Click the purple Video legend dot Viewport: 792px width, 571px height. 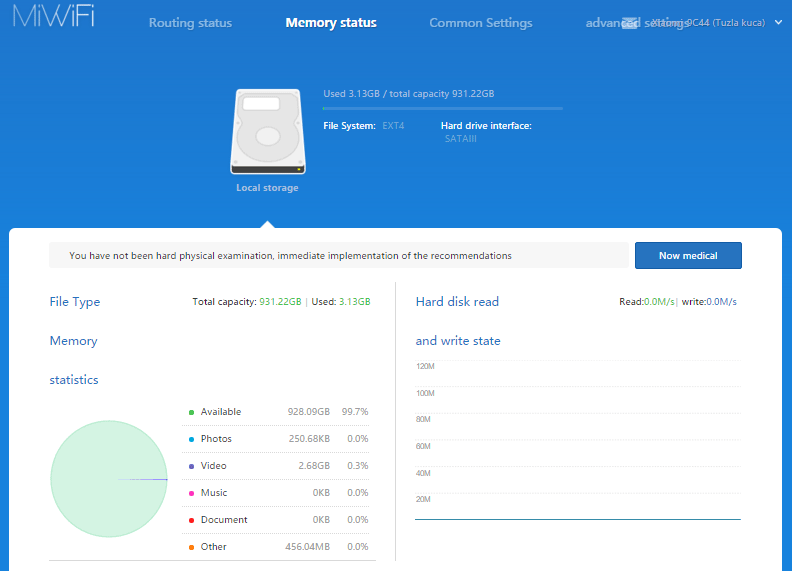tap(191, 466)
